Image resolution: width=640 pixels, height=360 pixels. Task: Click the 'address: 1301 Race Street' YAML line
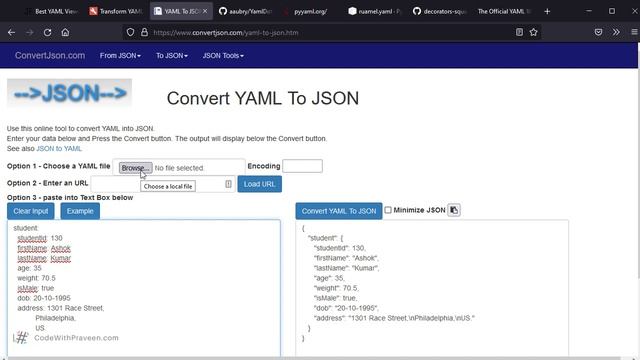61,308
